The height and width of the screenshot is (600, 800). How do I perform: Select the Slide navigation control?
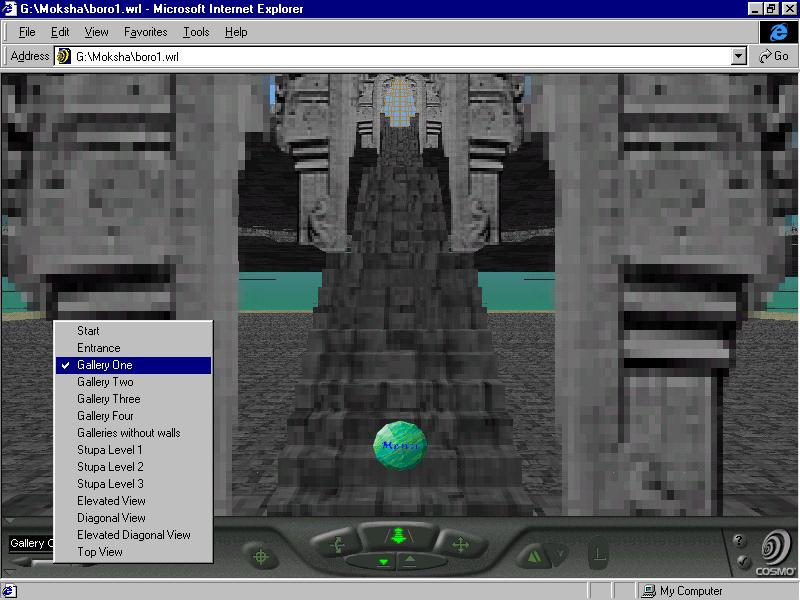click(x=460, y=545)
